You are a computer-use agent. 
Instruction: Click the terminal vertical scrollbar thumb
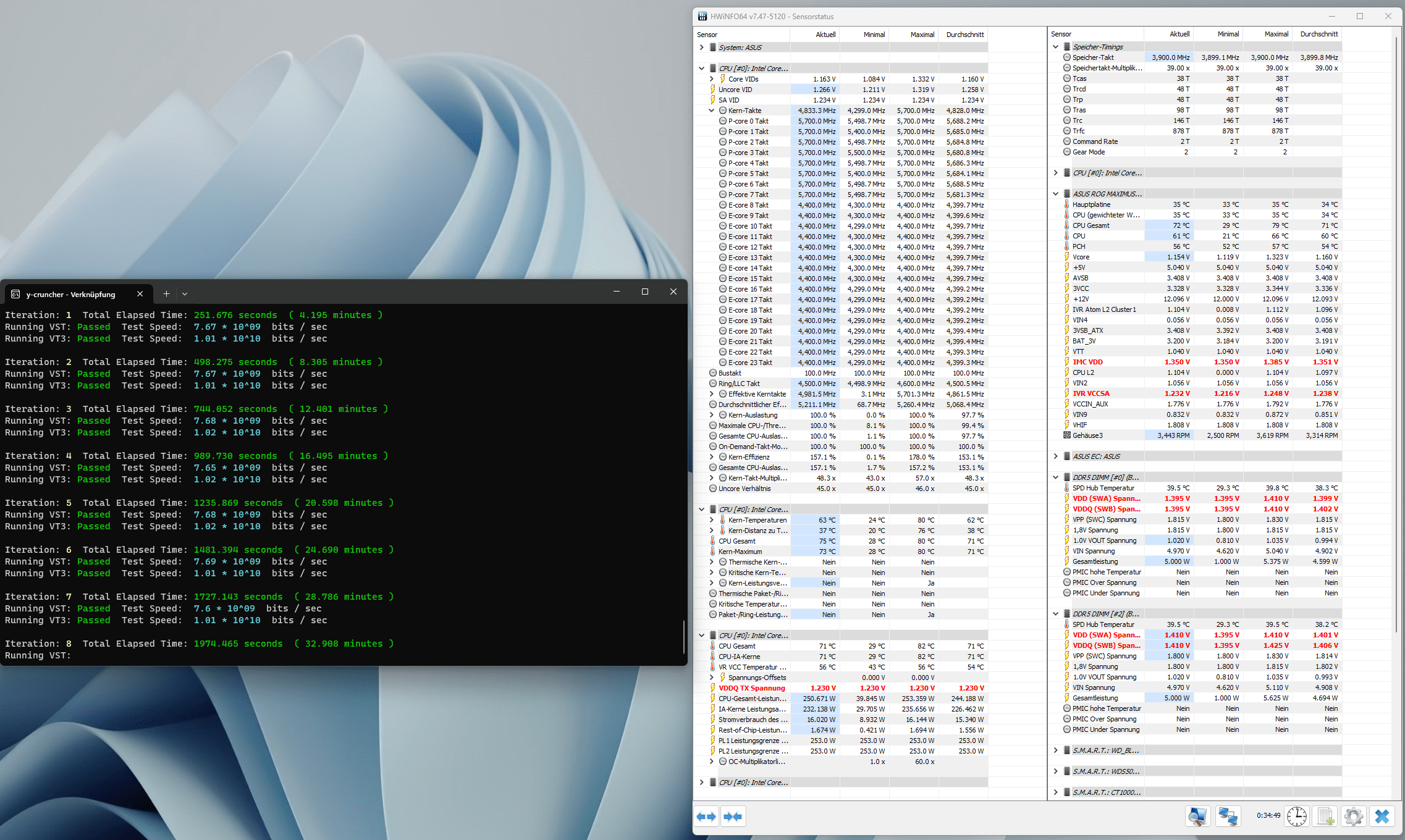(x=683, y=636)
